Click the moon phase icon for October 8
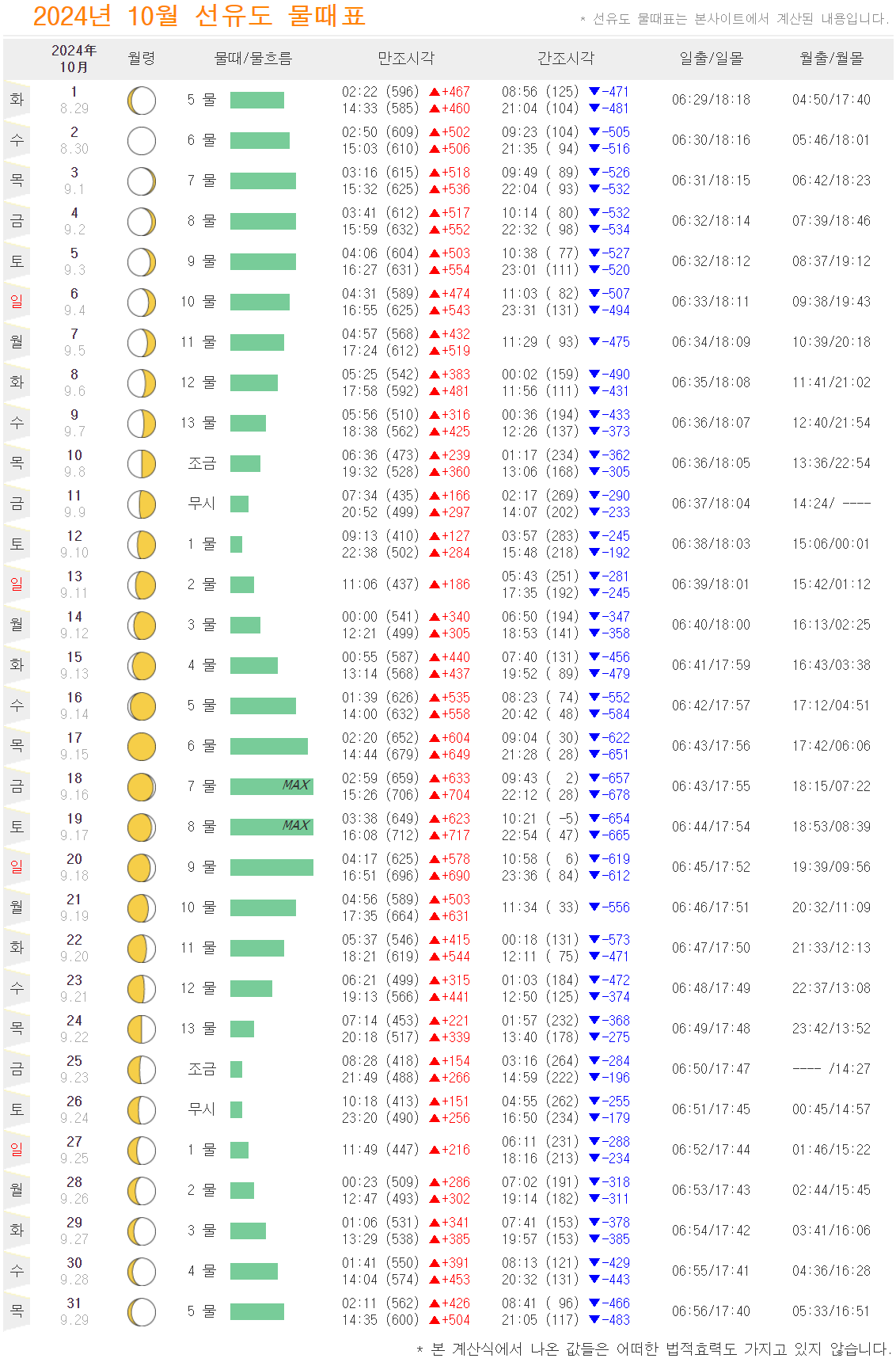 142,383
